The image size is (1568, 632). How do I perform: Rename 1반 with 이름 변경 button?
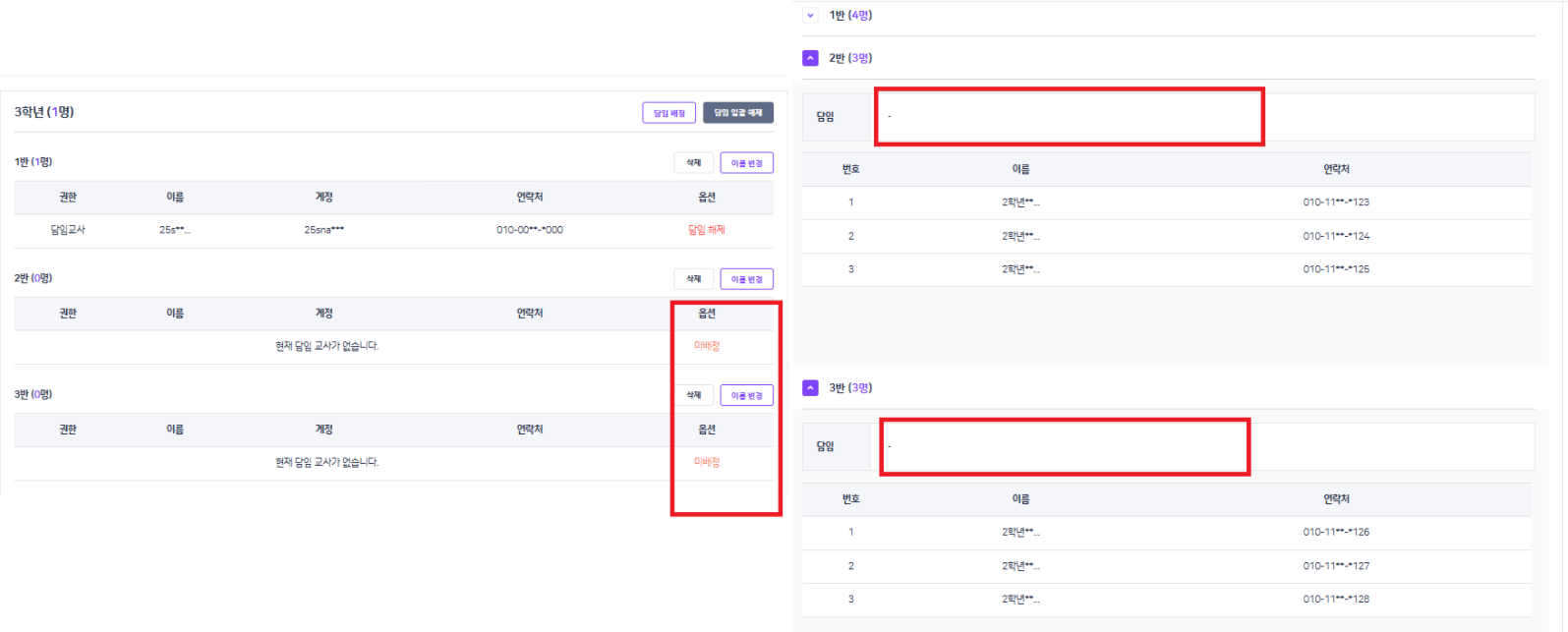point(746,163)
